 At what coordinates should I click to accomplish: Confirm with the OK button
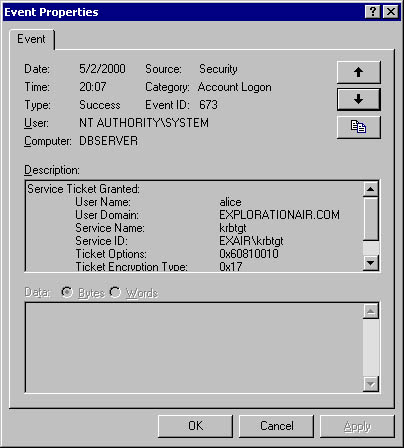(195, 426)
